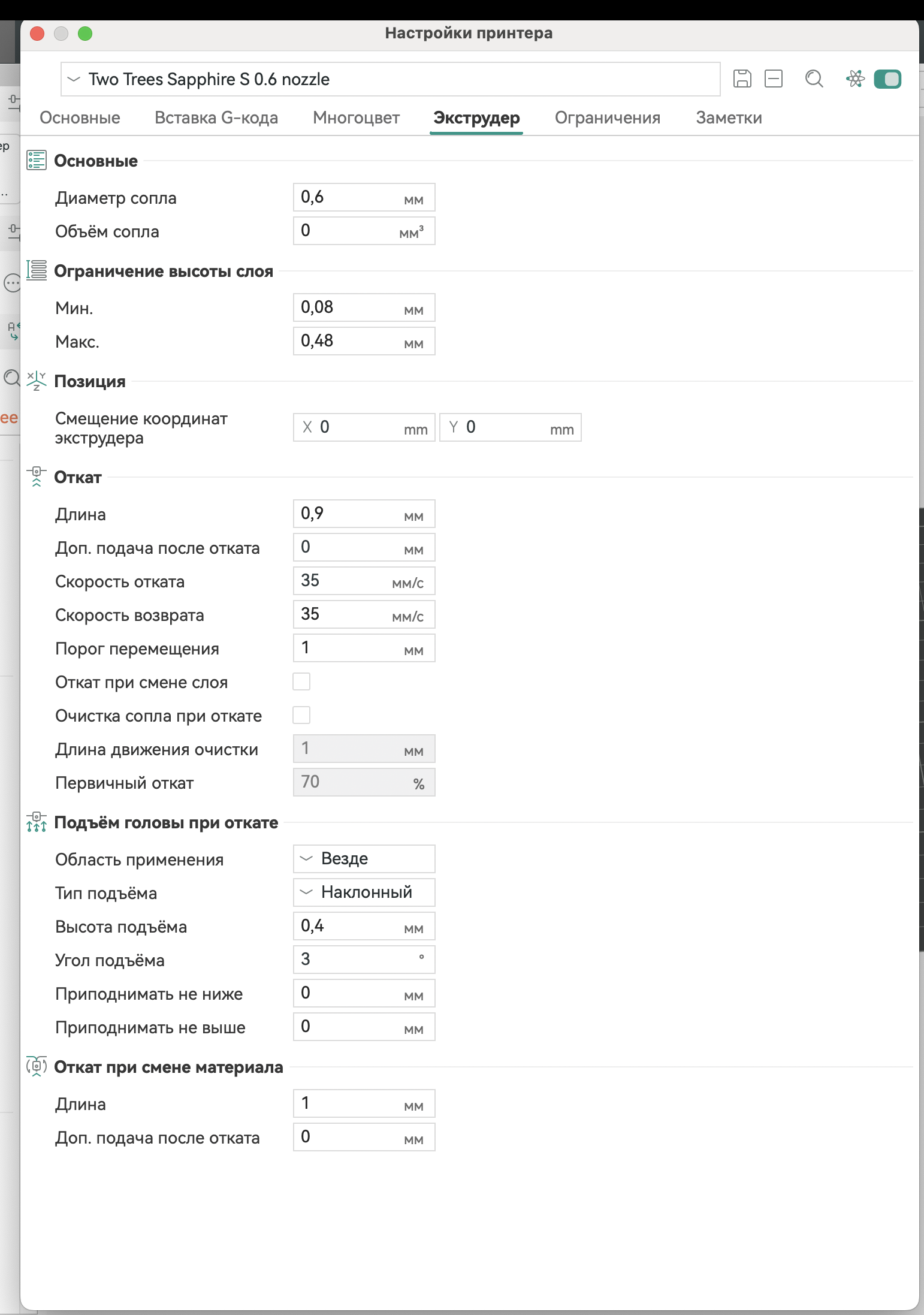Click the Диаметр сопла input field
Viewport: 924px width, 1315px height.
point(364,197)
